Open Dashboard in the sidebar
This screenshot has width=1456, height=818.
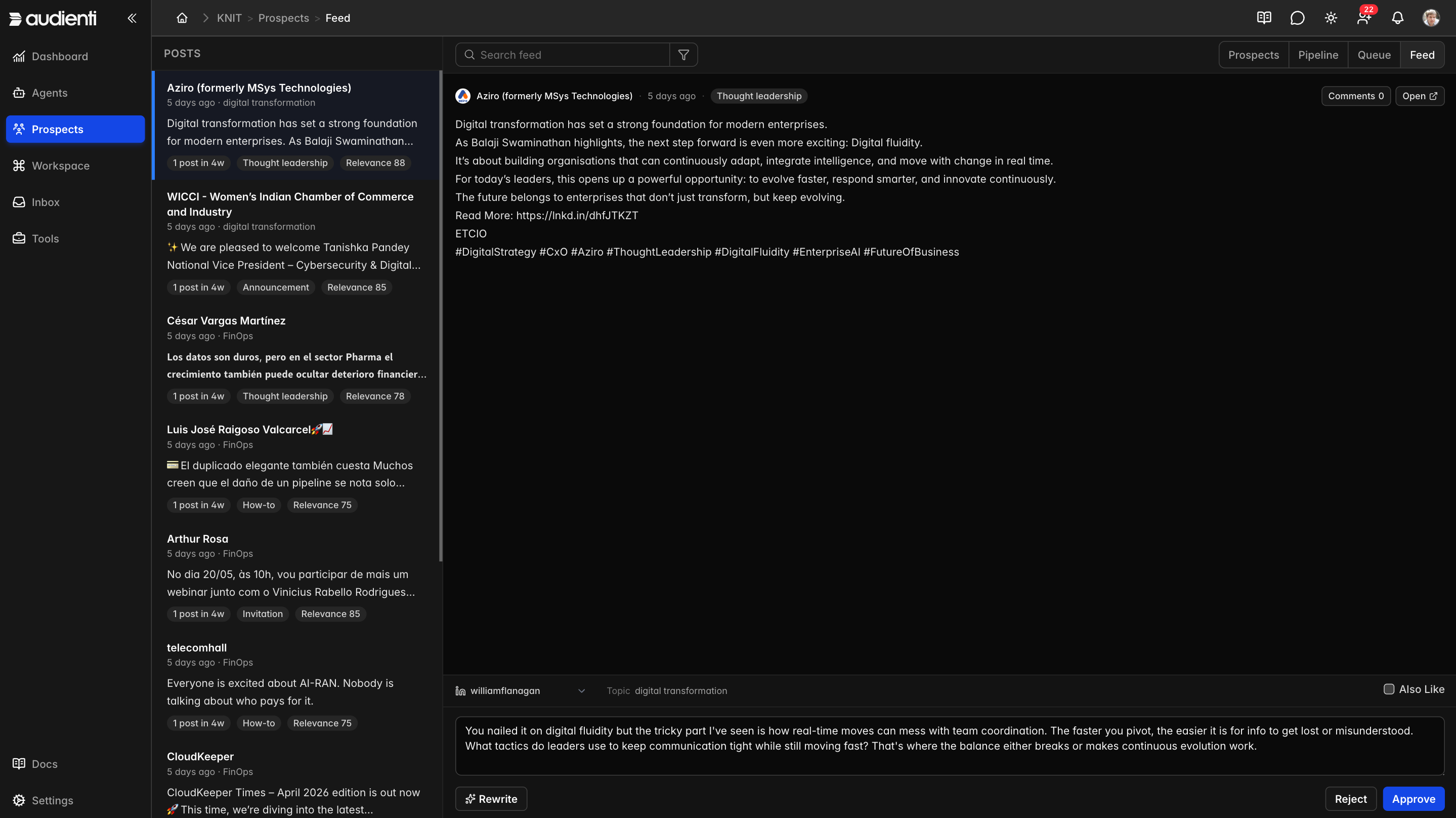click(75, 57)
